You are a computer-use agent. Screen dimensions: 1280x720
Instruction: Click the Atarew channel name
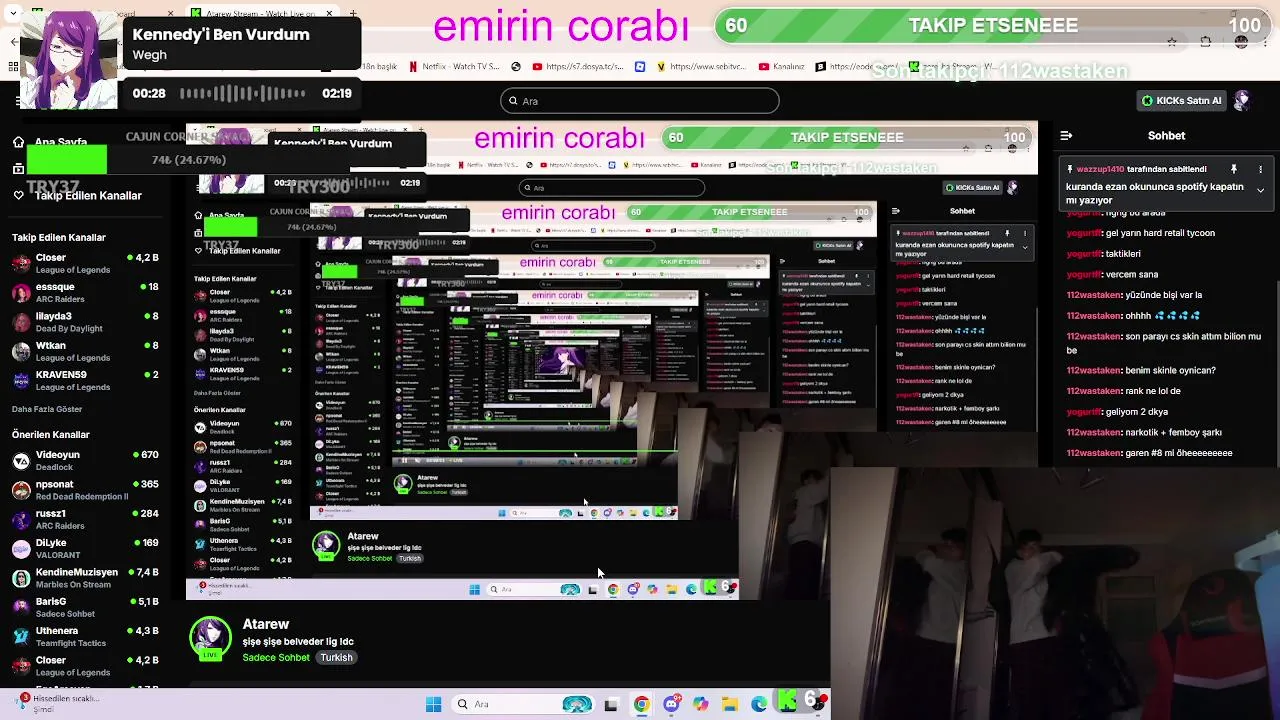click(x=266, y=624)
